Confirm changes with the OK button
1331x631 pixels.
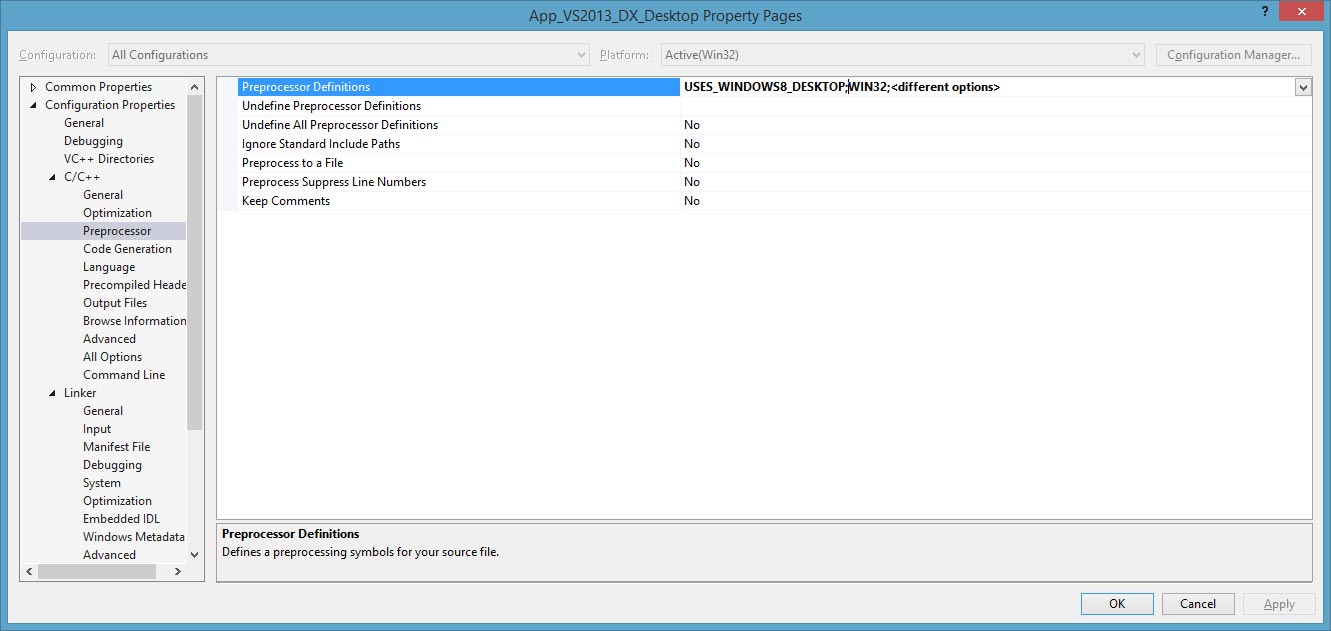[x=1117, y=604]
